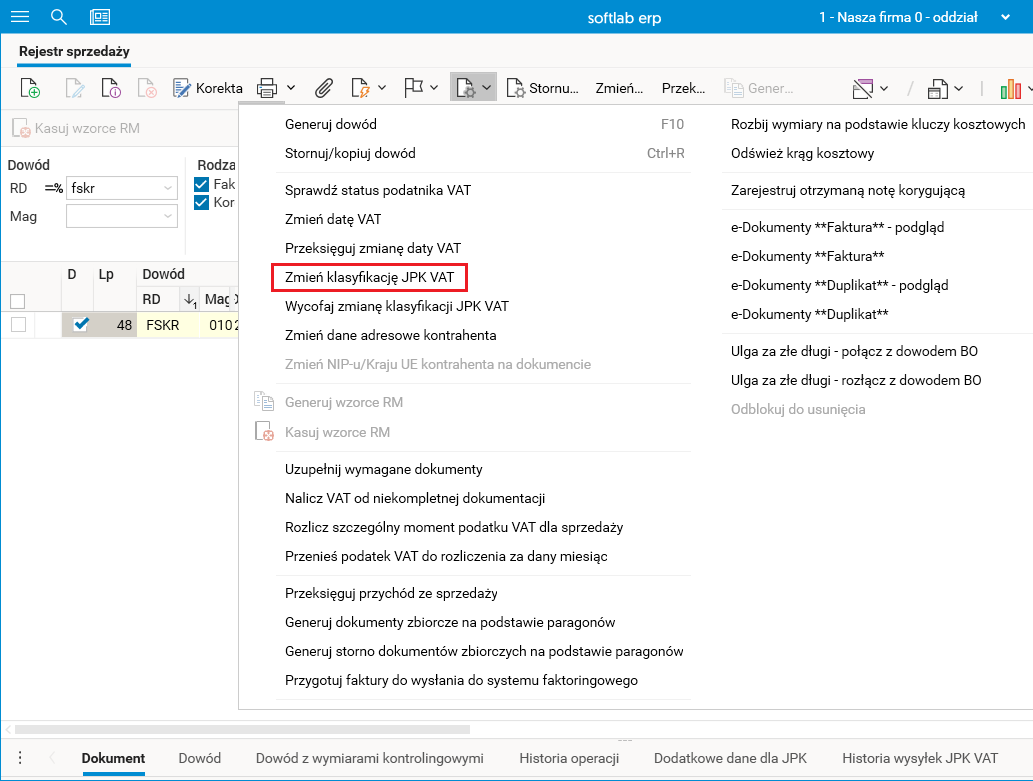Toggle the D column checkmark for row 48
1033x781 pixels.
click(81, 324)
